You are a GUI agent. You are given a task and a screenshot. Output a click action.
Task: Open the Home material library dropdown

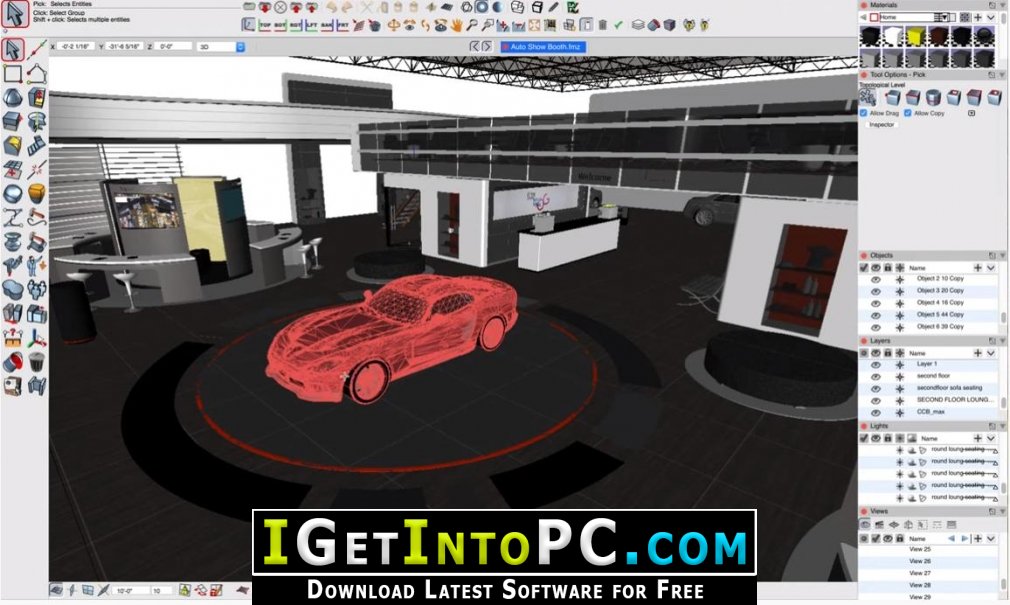[x=943, y=17]
